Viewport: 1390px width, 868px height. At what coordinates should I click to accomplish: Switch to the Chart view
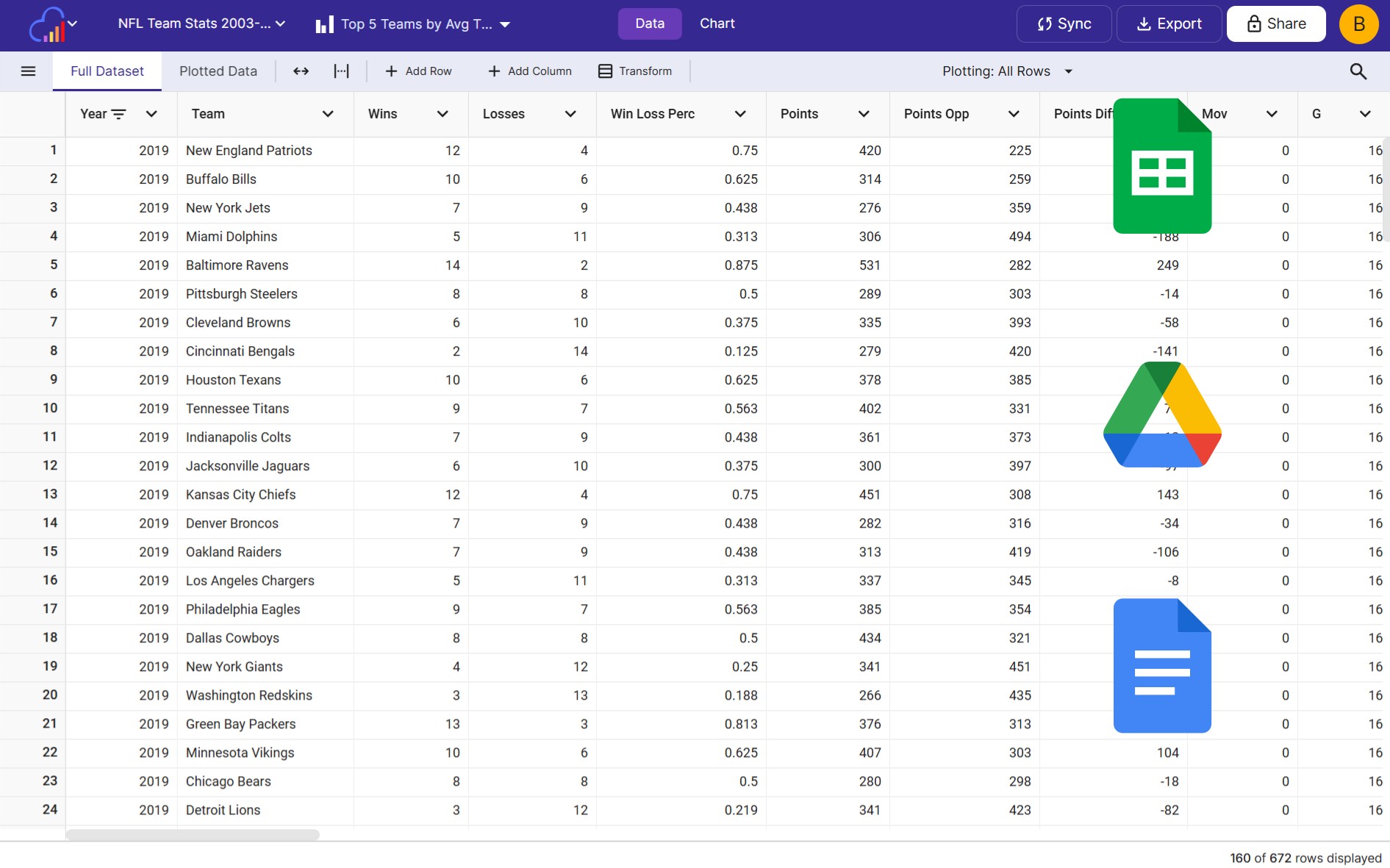(717, 24)
